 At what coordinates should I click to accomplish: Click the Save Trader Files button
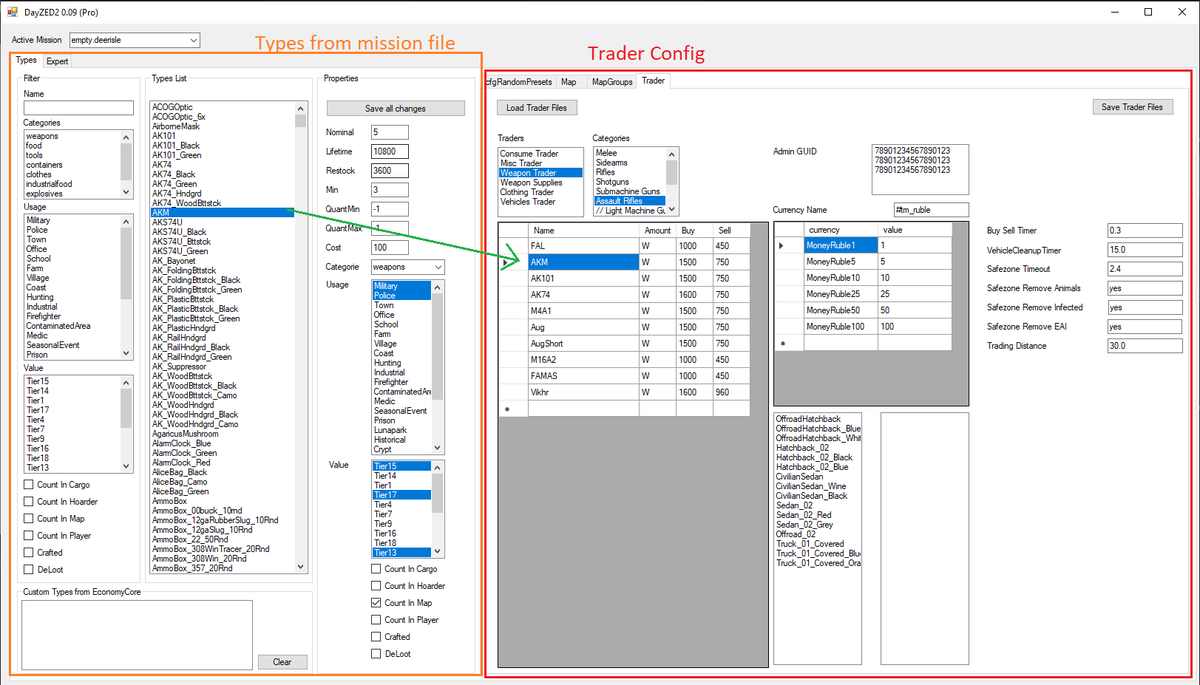point(1132,107)
